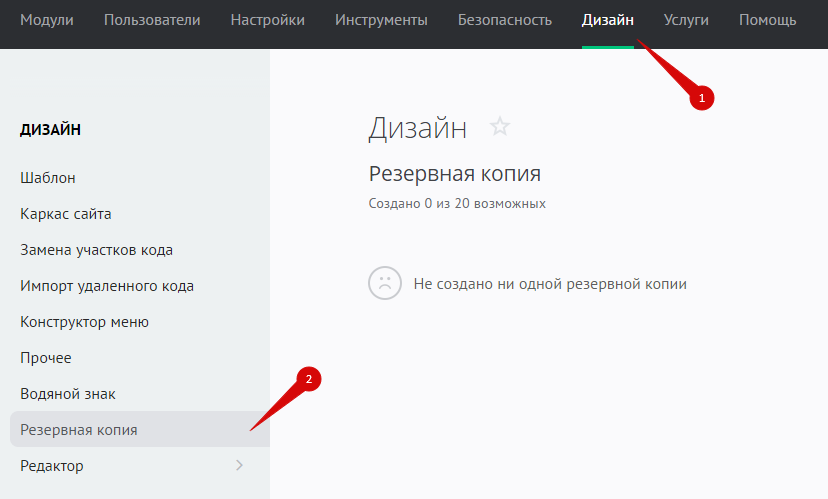Click the sad face empty-state icon
This screenshot has height=499, width=828.
click(x=384, y=283)
